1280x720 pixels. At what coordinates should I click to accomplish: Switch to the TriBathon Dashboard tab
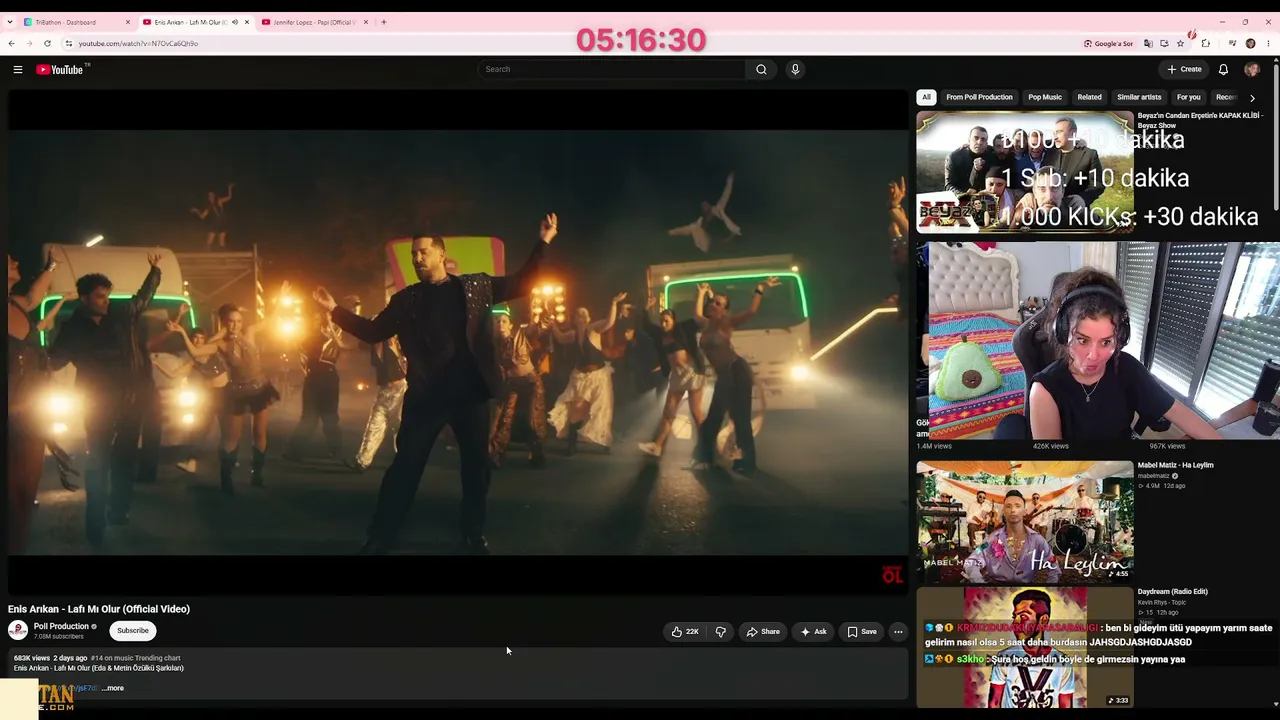pos(76,22)
